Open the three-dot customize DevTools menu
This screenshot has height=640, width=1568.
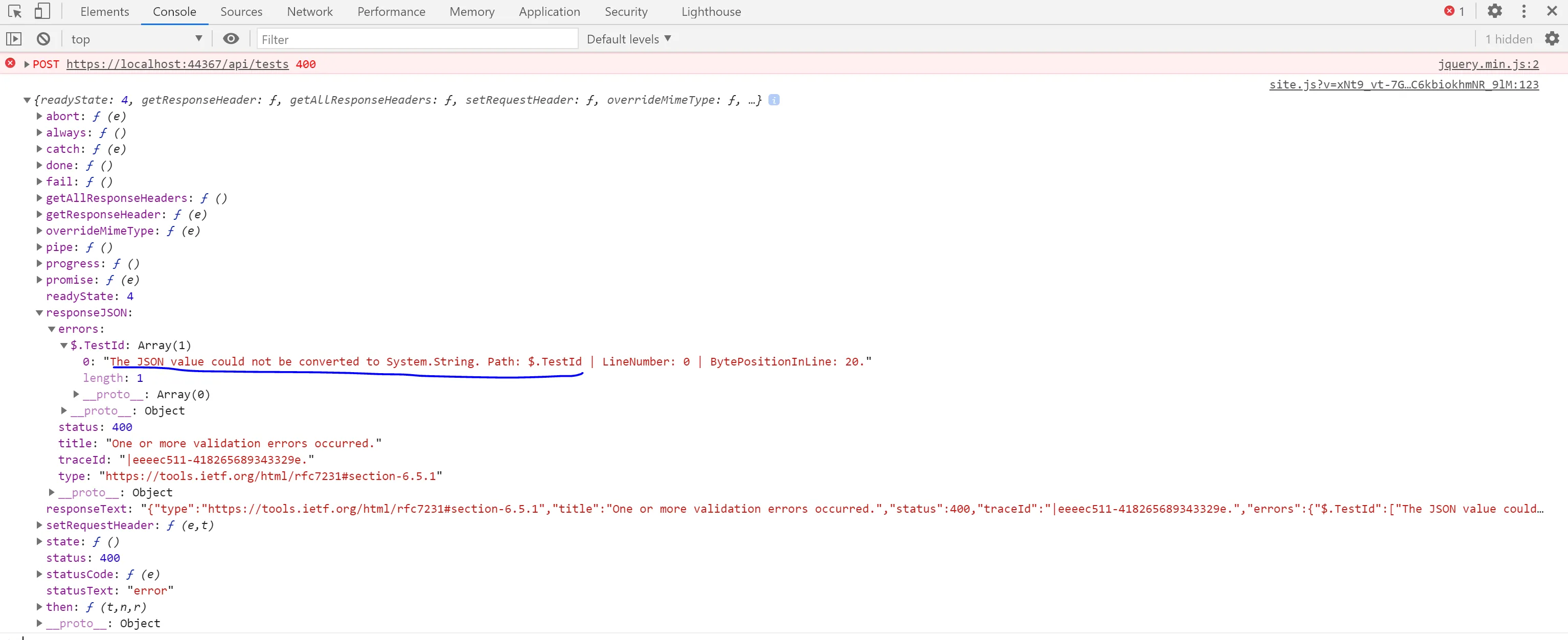tap(1524, 12)
